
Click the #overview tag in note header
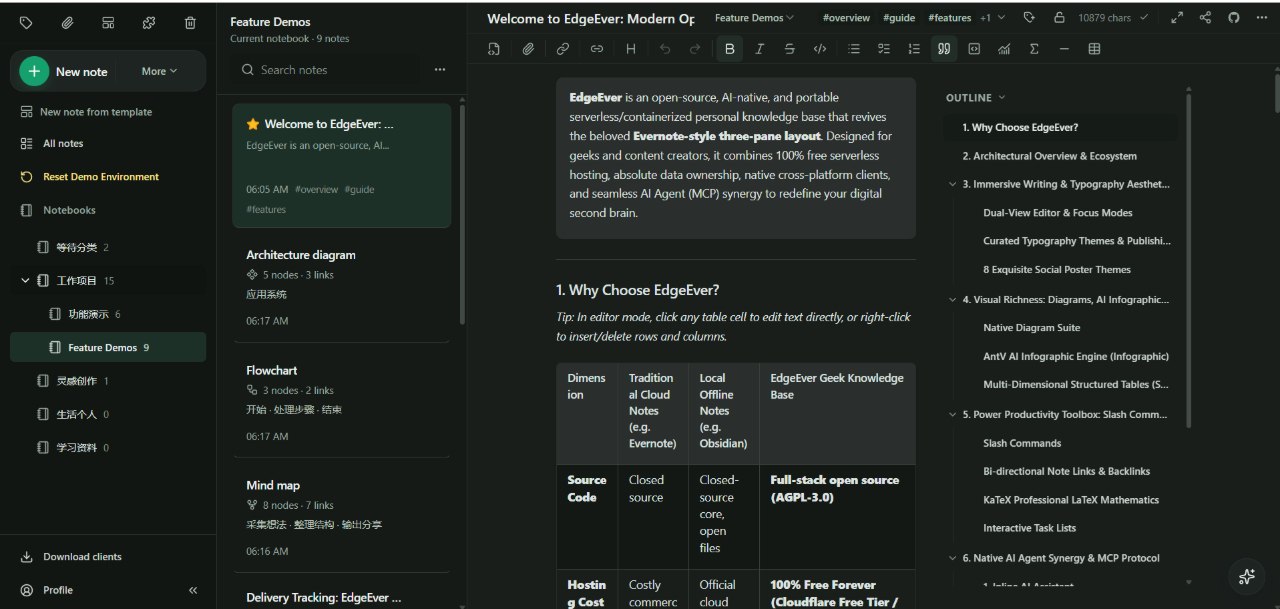click(846, 18)
